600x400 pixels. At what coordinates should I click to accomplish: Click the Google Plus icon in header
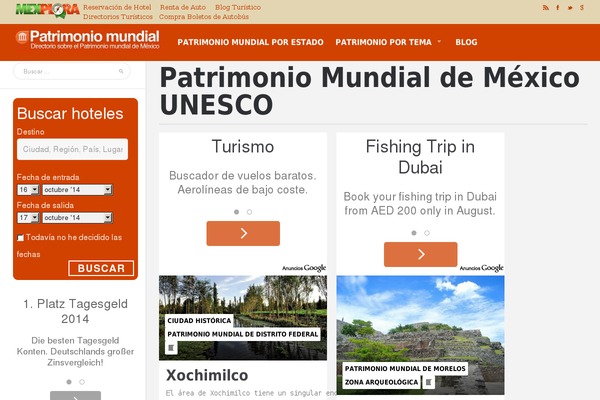582,7
